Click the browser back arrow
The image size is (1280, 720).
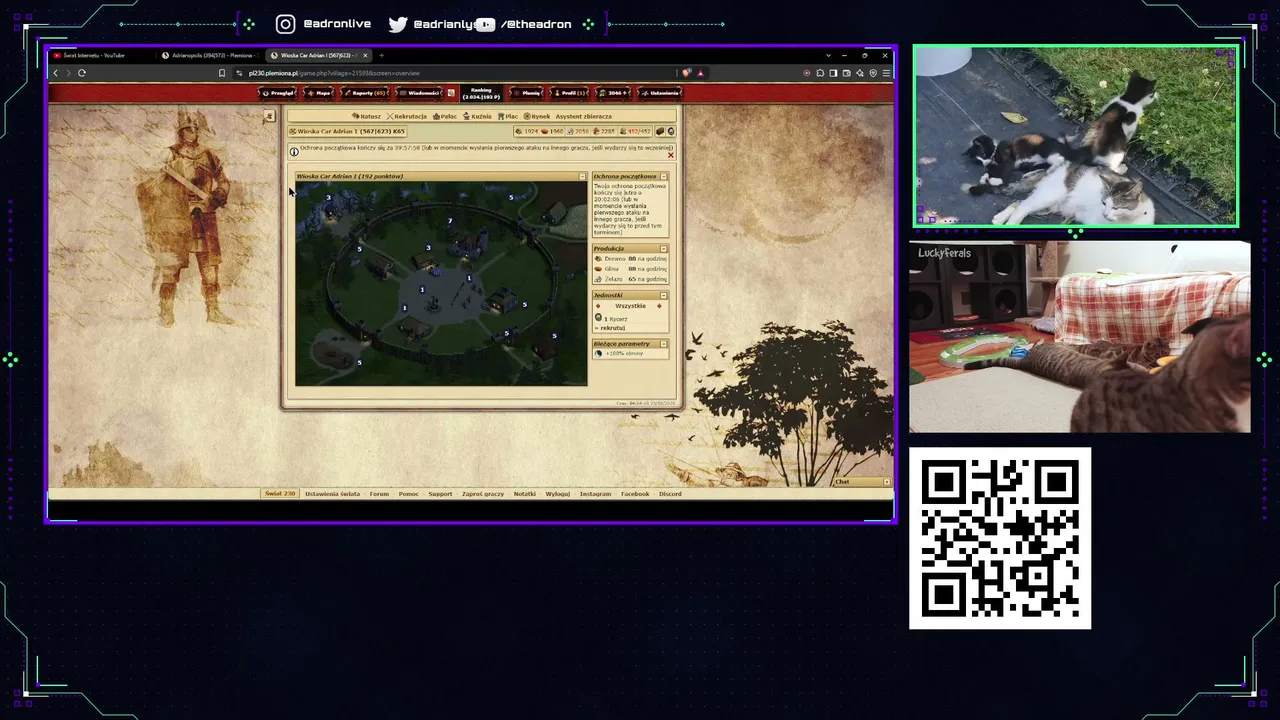point(56,73)
